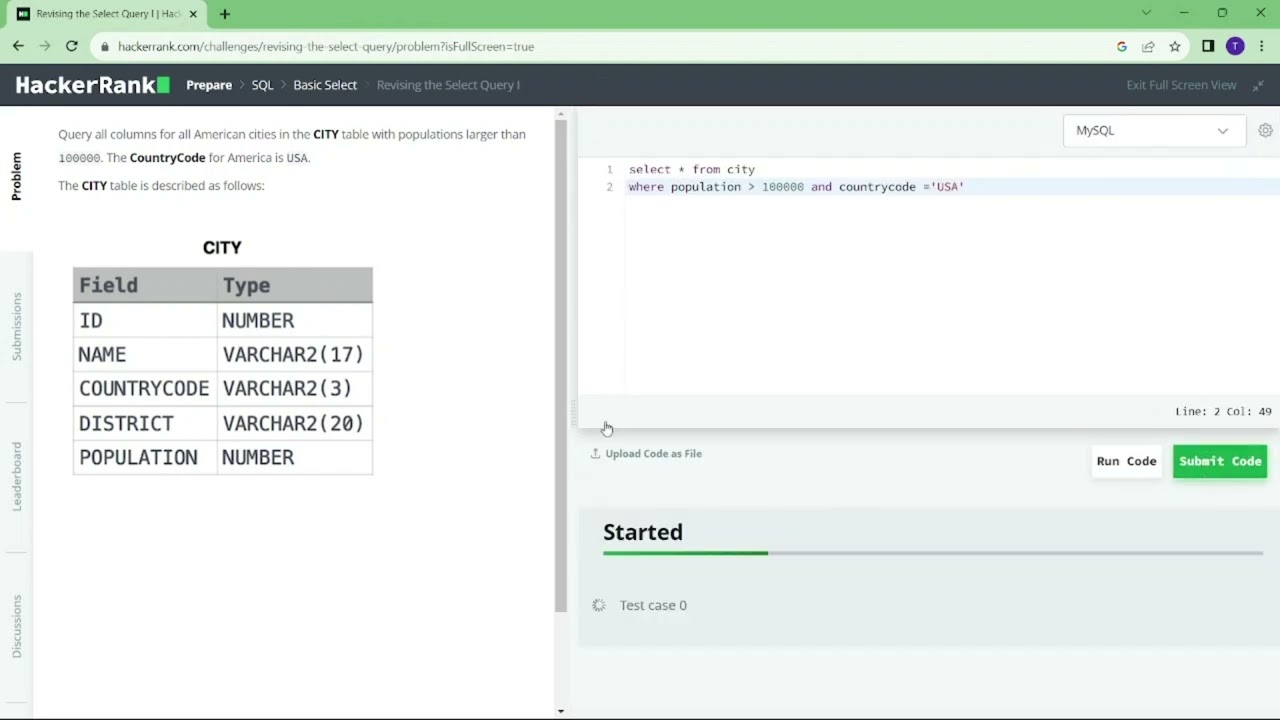Open the browser side panel

tap(1208, 46)
